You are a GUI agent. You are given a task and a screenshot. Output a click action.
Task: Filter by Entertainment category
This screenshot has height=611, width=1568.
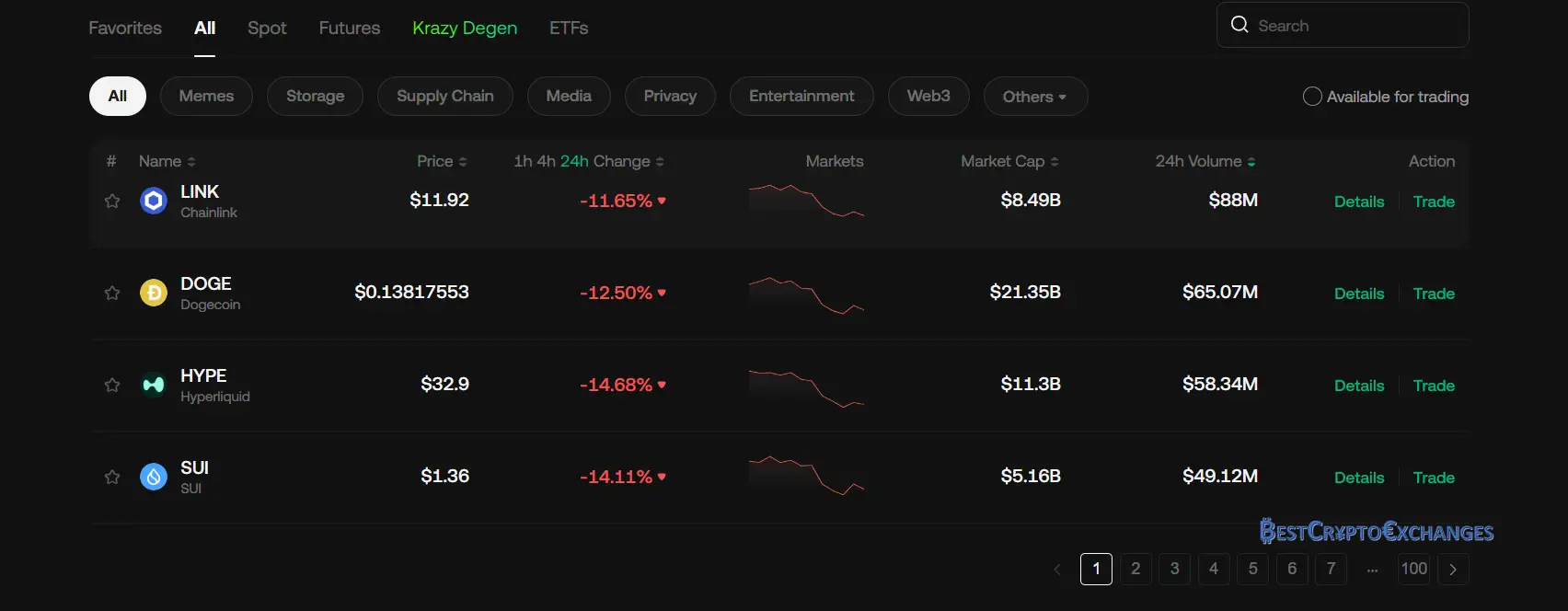coord(801,96)
